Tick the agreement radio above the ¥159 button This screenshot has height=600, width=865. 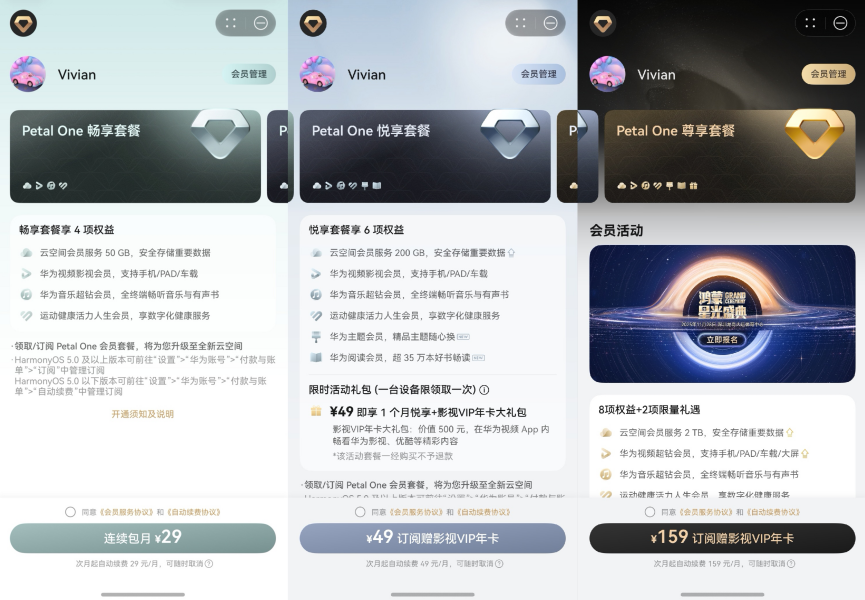pyautogui.click(x=650, y=512)
